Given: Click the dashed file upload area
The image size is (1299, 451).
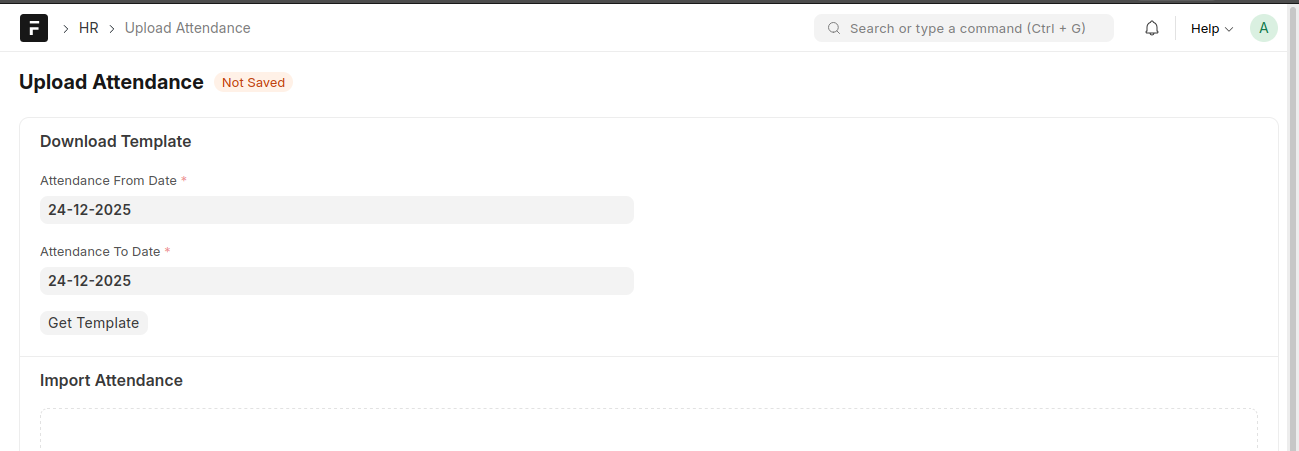Looking at the screenshot, I should [x=648, y=430].
